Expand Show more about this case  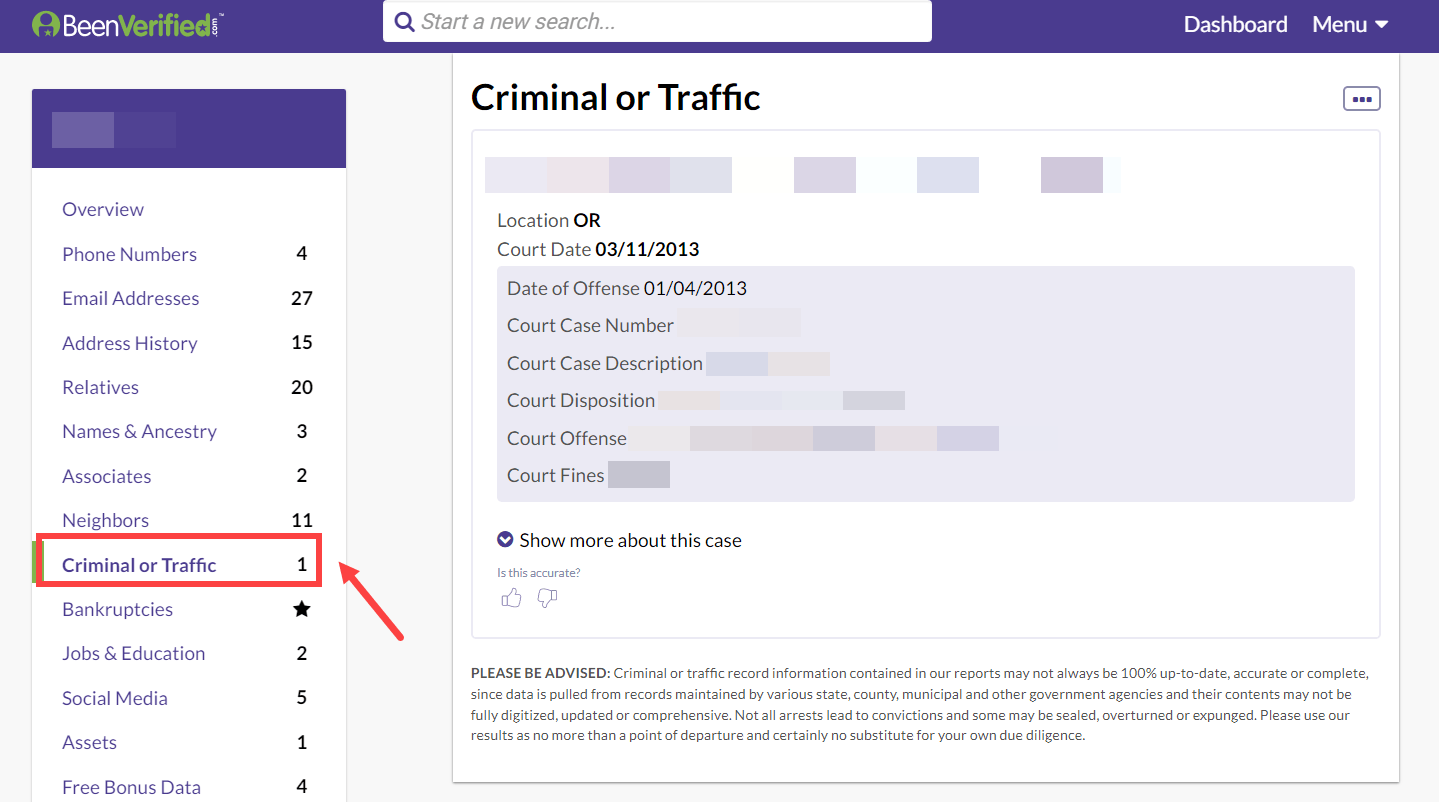619,540
